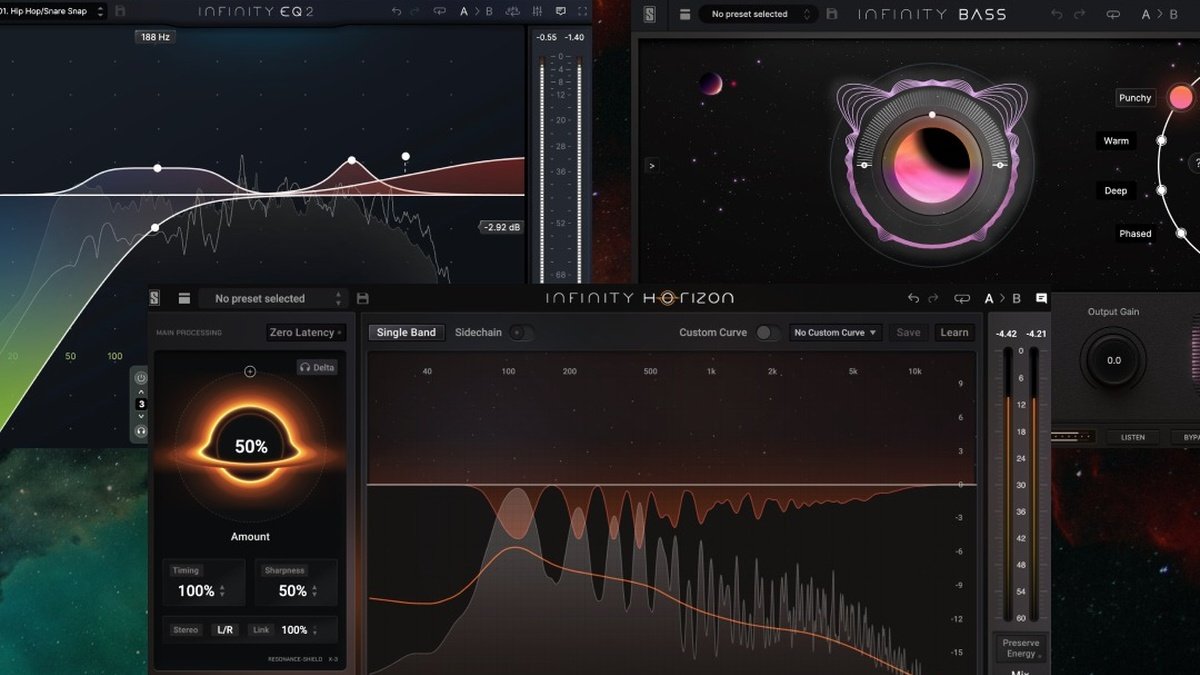Click the Output Gain knob
This screenshot has width=1200, height=675.
pyautogui.click(x=1113, y=360)
